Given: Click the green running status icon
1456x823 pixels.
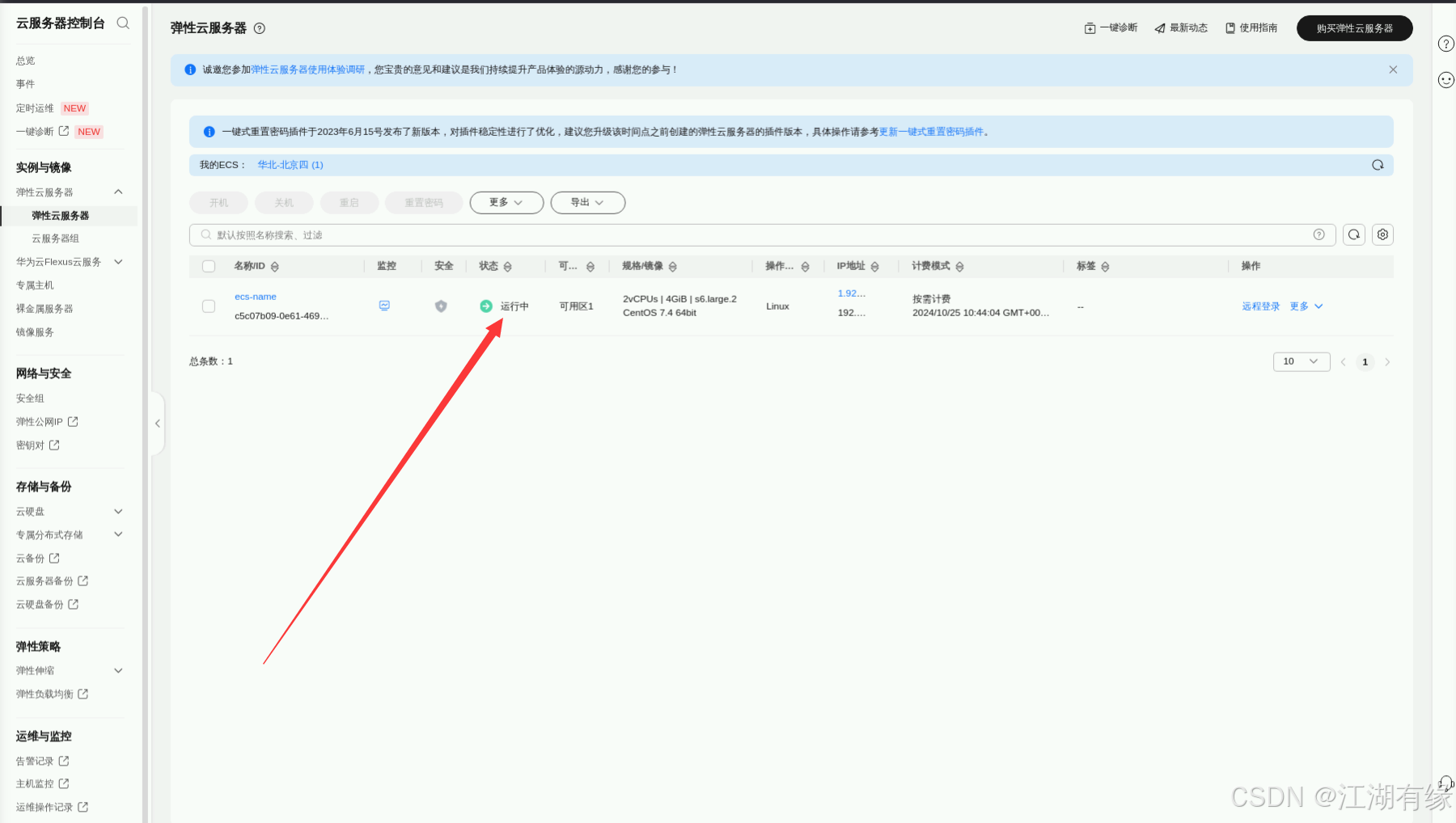Looking at the screenshot, I should 486,306.
